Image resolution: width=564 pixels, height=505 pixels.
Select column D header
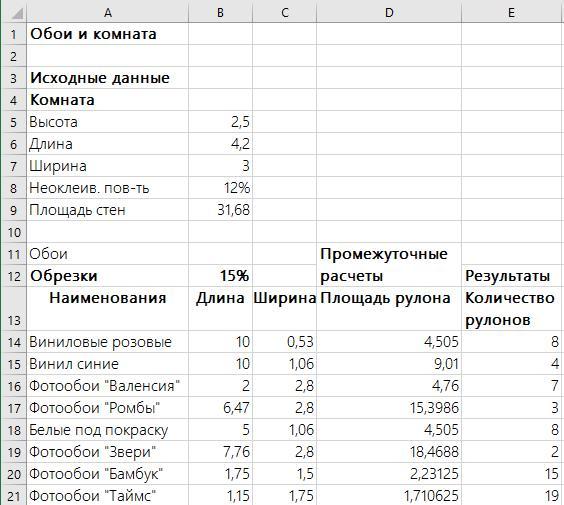click(389, 13)
